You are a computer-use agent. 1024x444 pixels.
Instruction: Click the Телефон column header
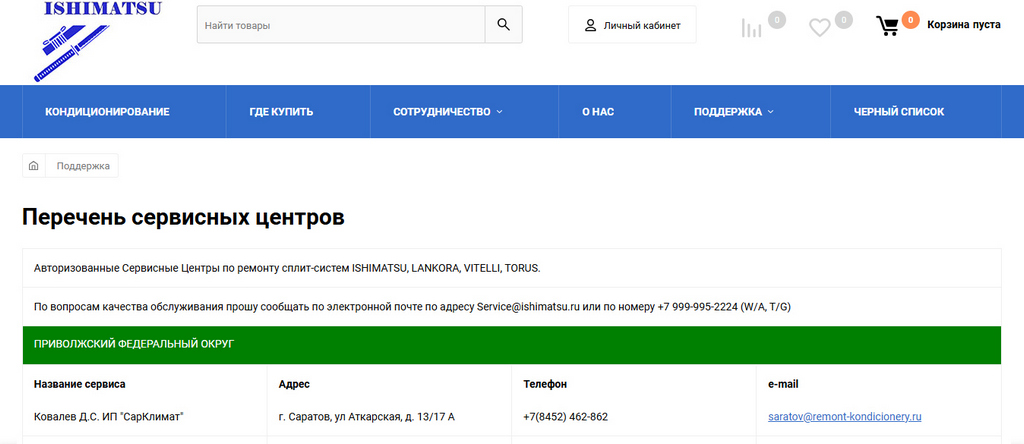pyautogui.click(x=545, y=384)
